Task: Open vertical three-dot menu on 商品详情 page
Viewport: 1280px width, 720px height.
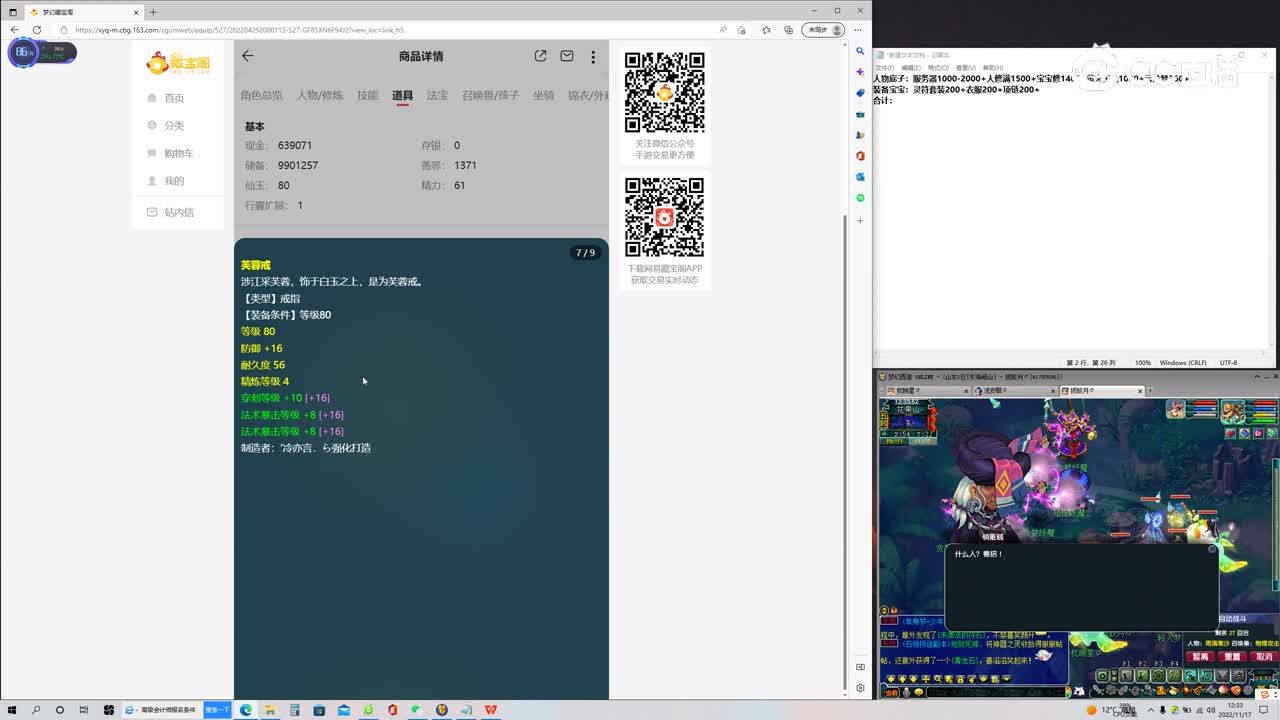Action: click(x=593, y=57)
